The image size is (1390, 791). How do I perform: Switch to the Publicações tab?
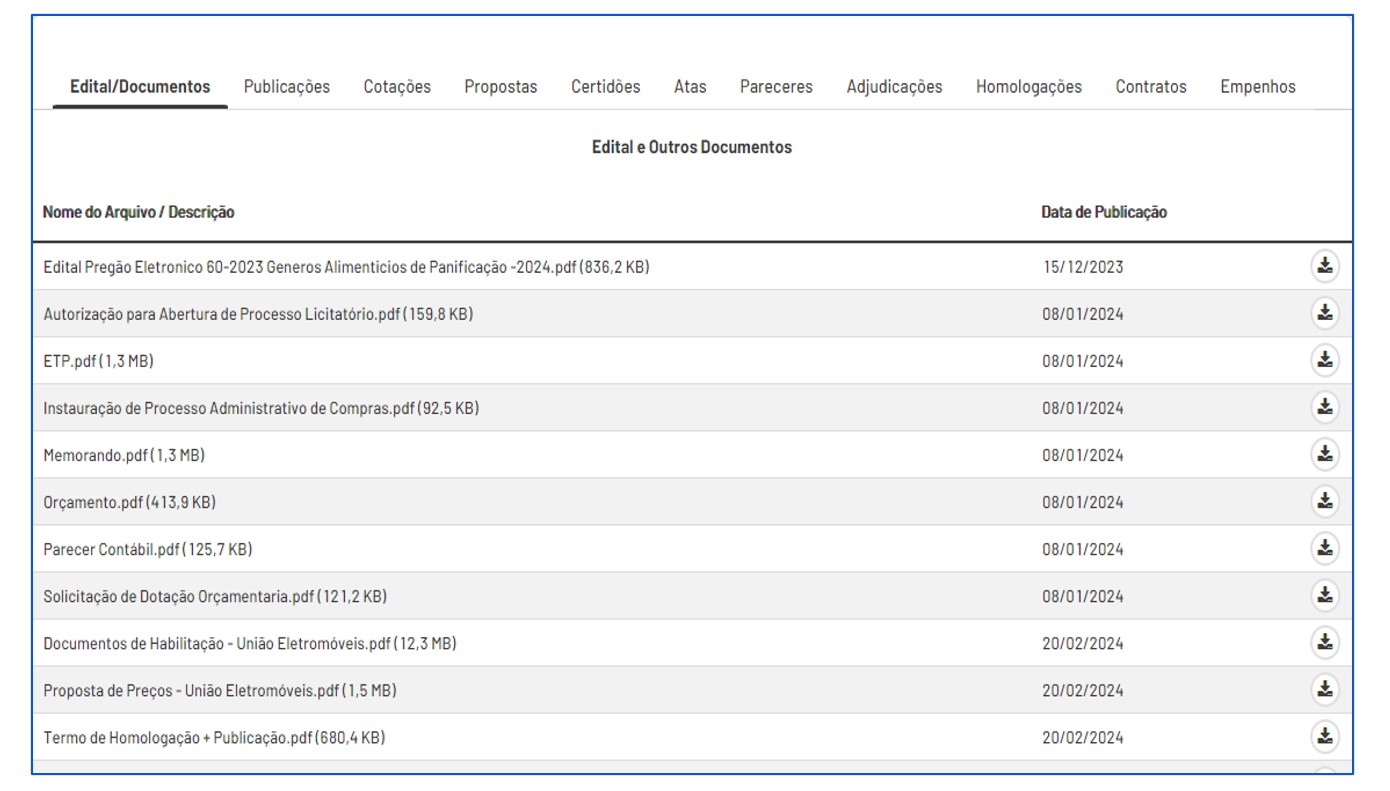pyautogui.click(x=287, y=87)
